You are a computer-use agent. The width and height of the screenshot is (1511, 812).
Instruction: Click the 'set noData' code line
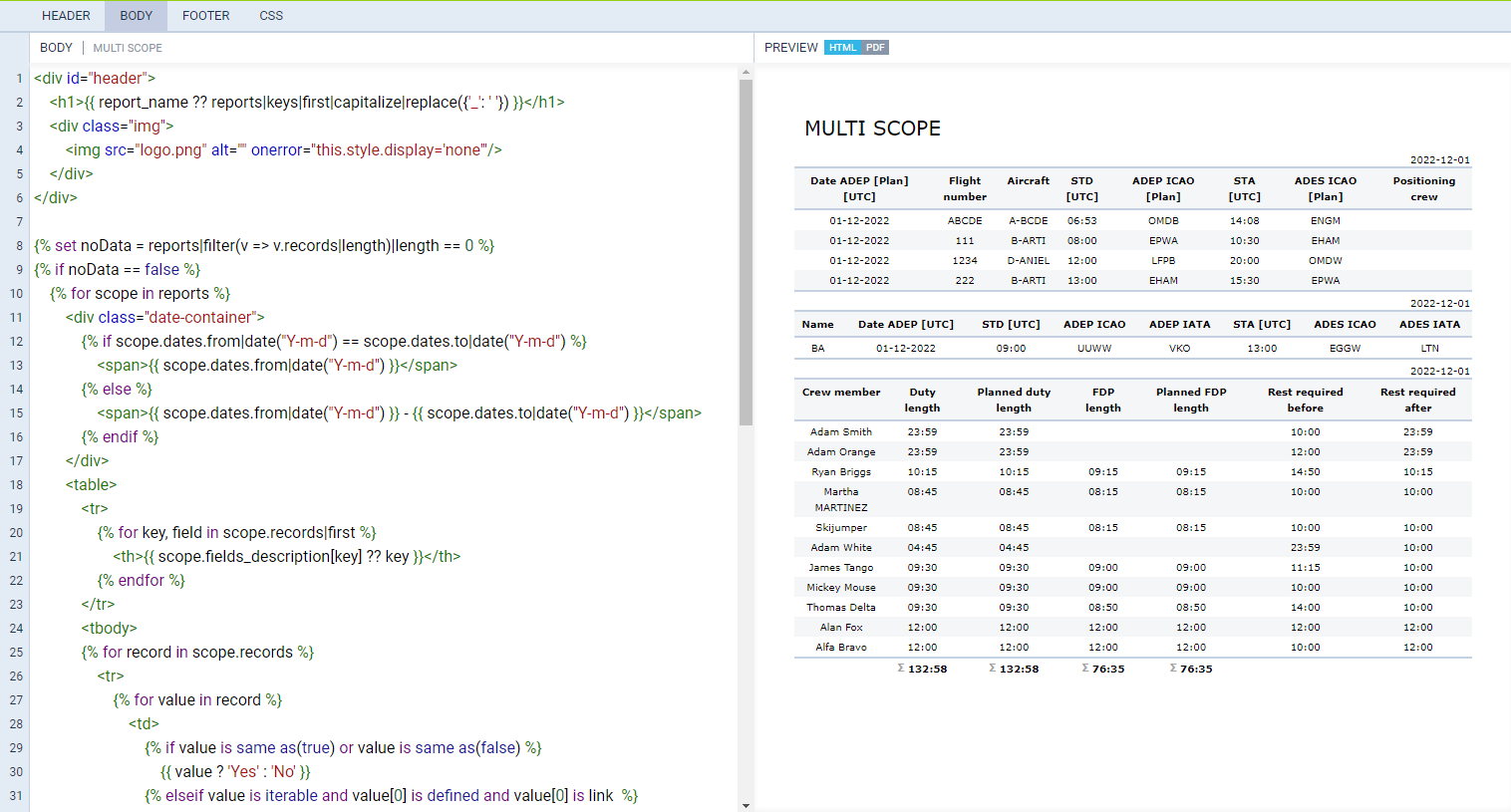pos(264,245)
